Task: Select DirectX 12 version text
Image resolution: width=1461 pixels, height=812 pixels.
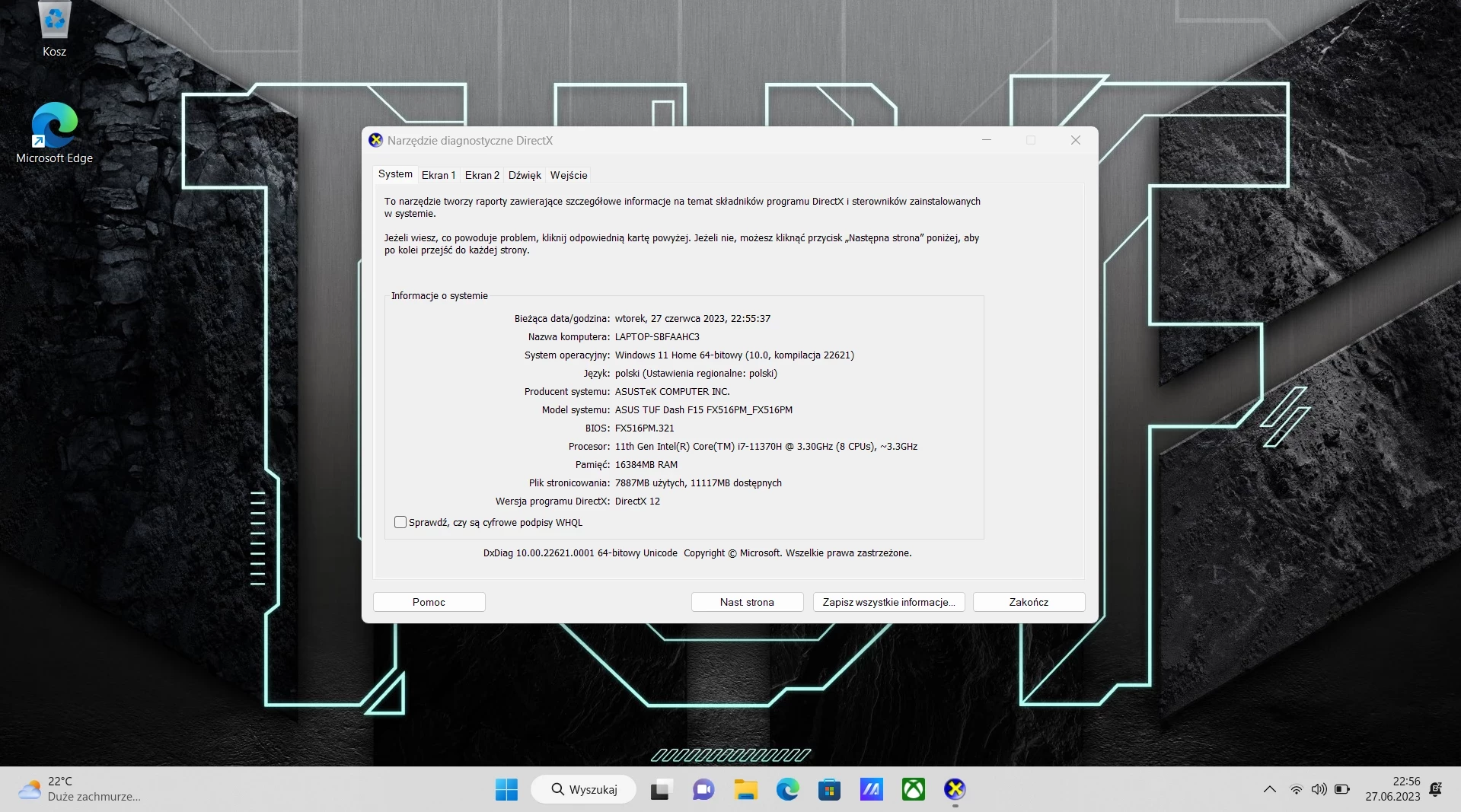Action: [637, 501]
